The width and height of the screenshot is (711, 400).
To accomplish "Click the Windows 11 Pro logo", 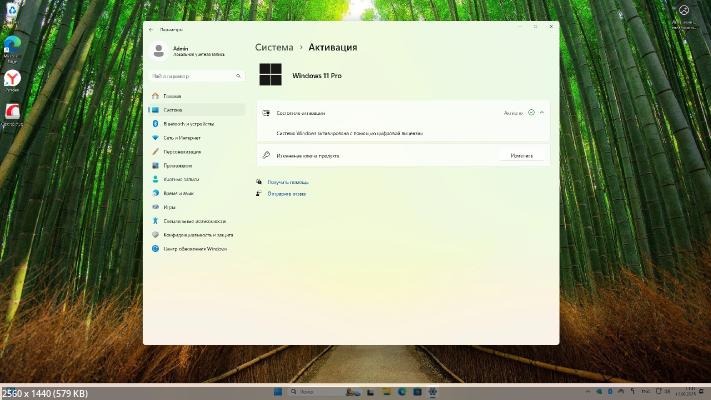I will (270, 75).
